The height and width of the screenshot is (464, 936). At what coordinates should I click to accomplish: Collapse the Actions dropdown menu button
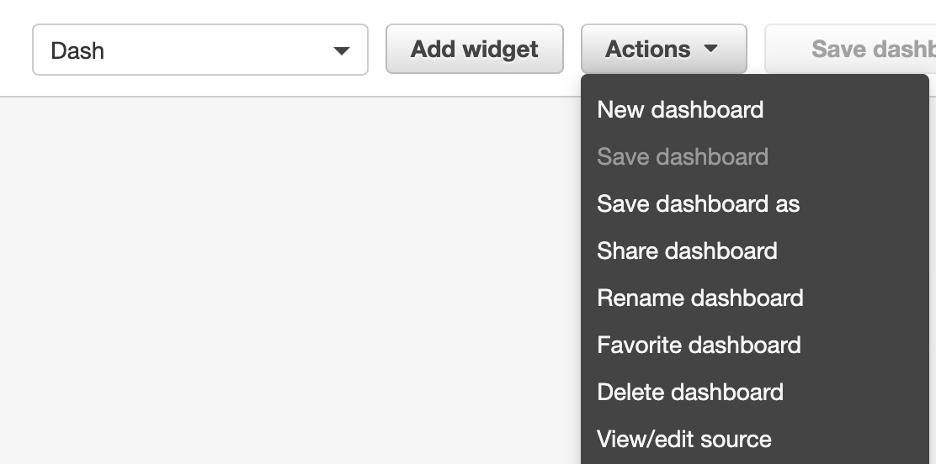tap(663, 49)
